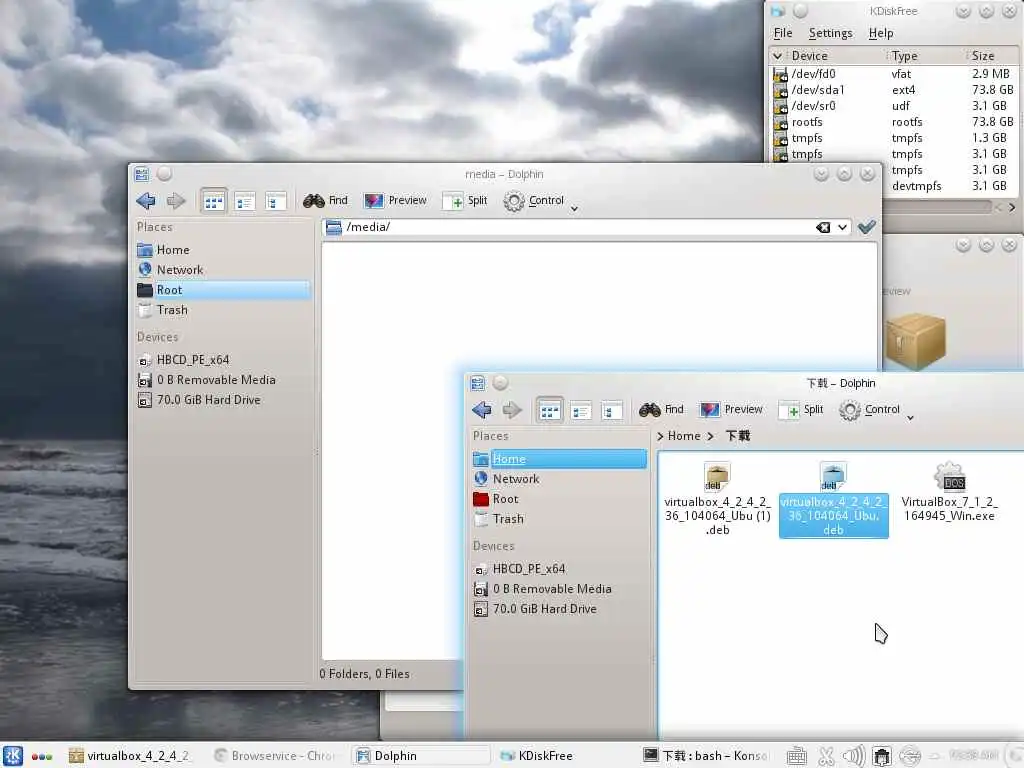1024x768 pixels.
Task: Toggle Preview in 下載 Dolphin window
Action: pos(731,409)
